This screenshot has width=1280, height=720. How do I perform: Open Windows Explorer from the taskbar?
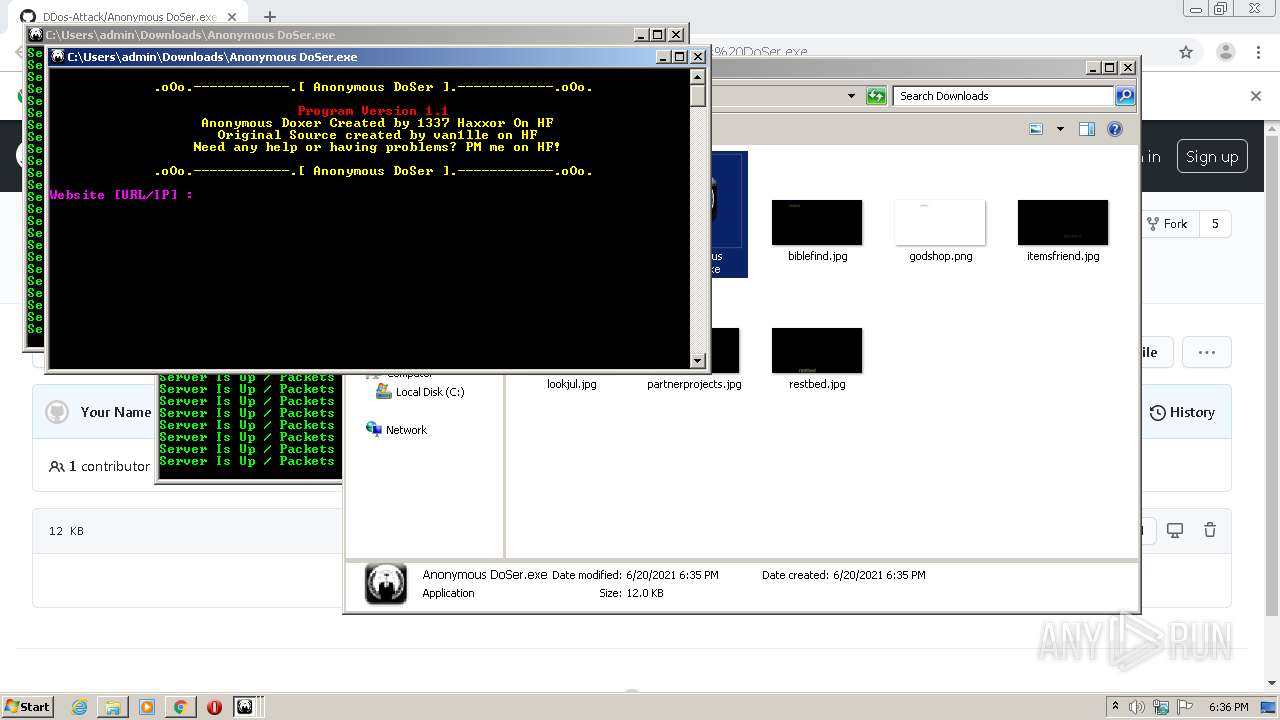tap(113, 706)
